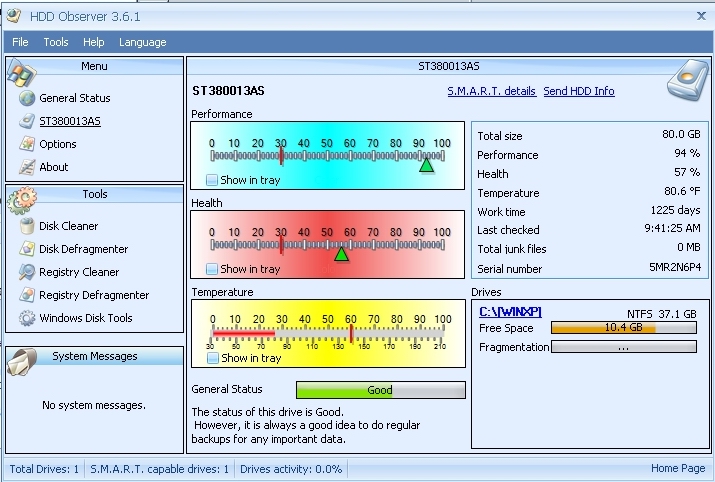
Task: Enable Show in tray for Performance
Action: tap(212, 180)
